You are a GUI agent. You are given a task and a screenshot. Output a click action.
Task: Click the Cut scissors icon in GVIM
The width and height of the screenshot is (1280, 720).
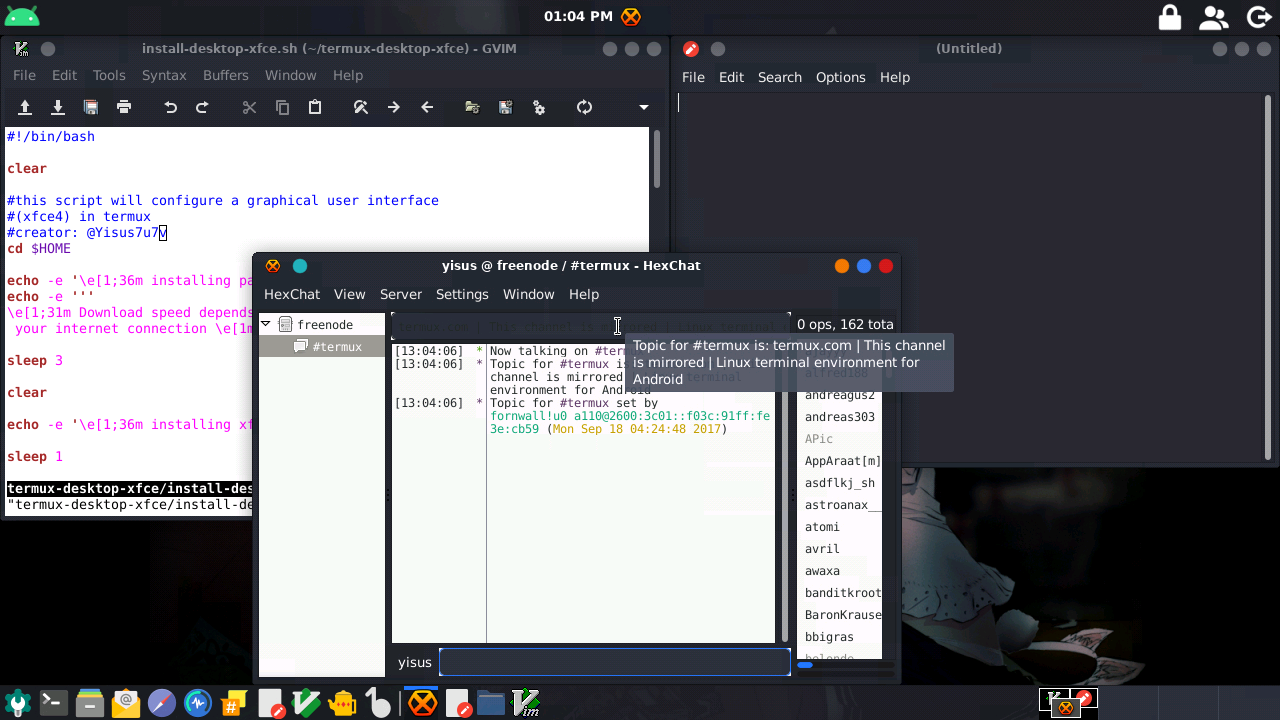pyautogui.click(x=249, y=107)
